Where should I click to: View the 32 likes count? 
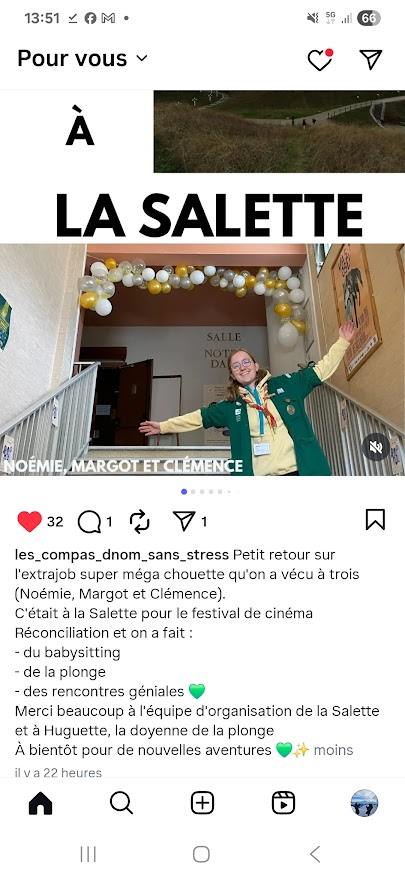[55, 522]
